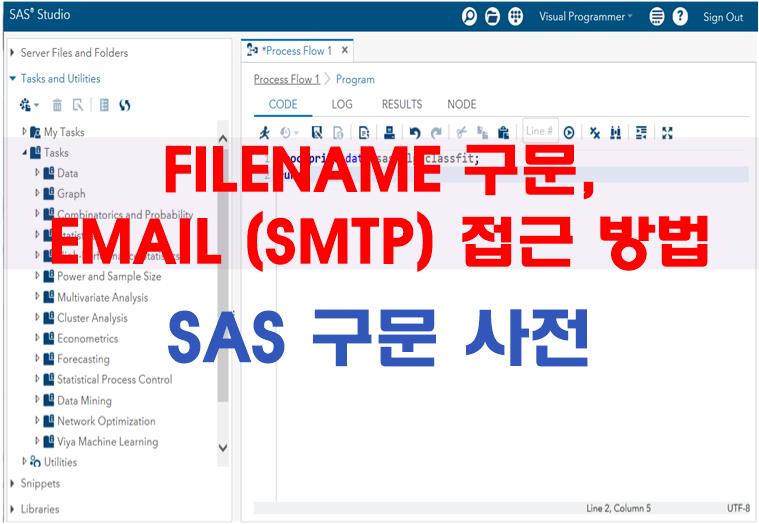Click inside the Line # input field
This screenshot has height=524, width=759.
tap(540, 131)
